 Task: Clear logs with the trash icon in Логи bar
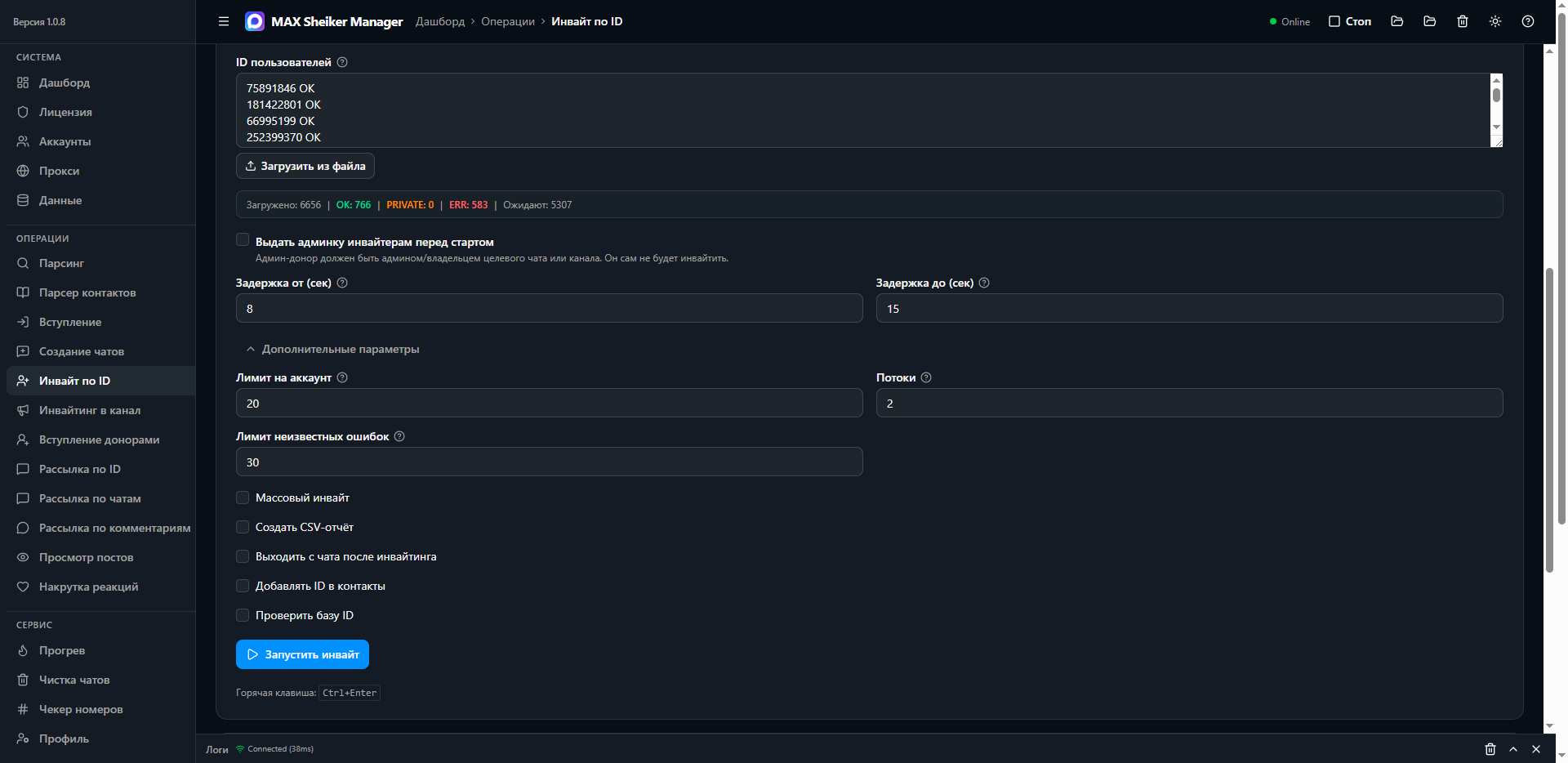(x=1490, y=749)
